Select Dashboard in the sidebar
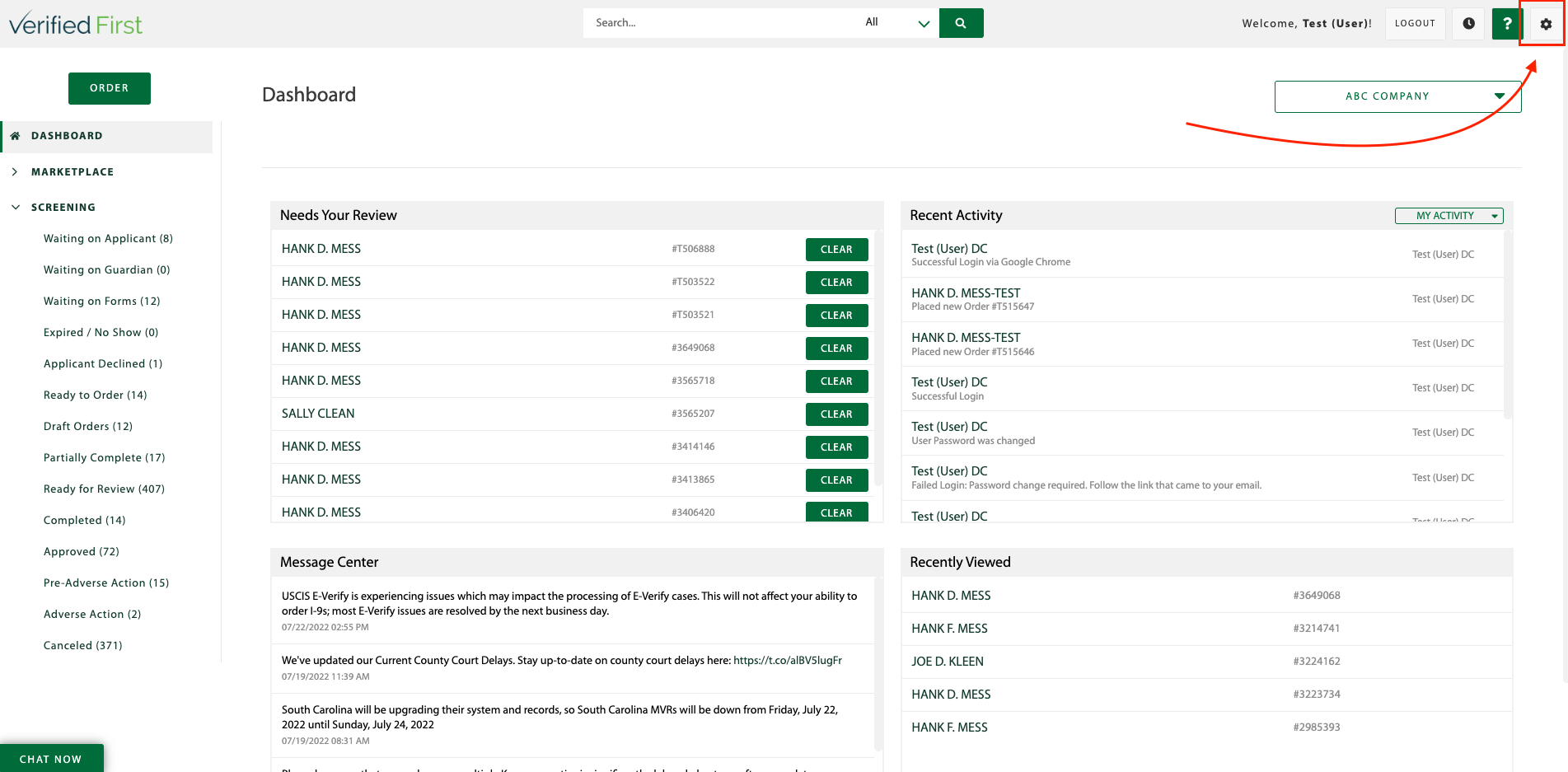 [107, 136]
